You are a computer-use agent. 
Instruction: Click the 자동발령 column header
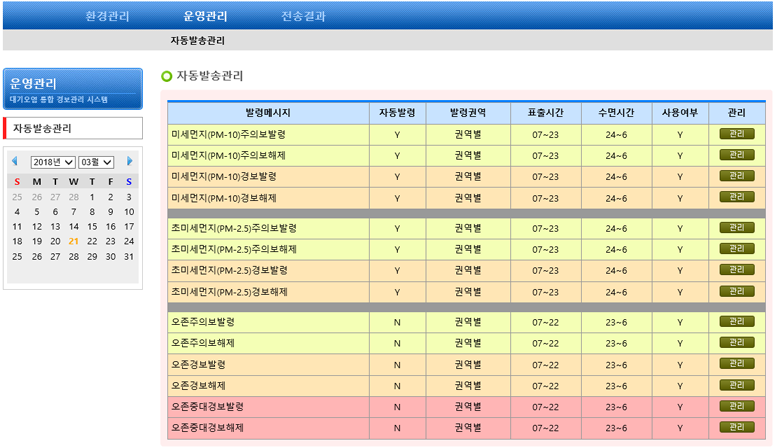(397, 113)
